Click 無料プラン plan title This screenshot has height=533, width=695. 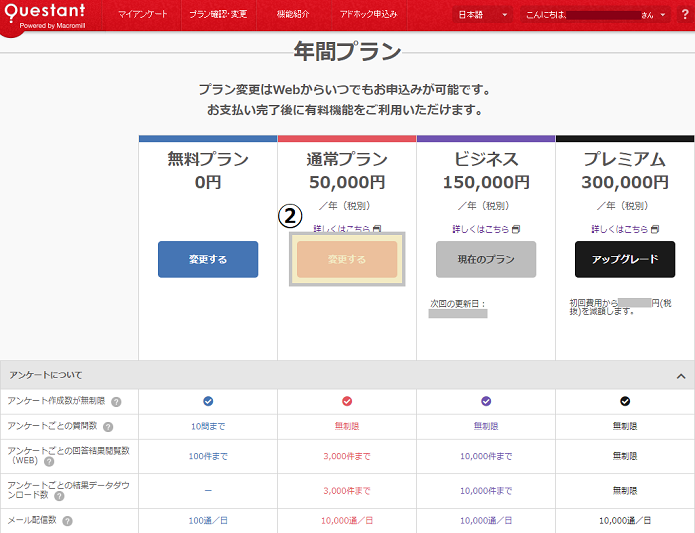point(208,159)
